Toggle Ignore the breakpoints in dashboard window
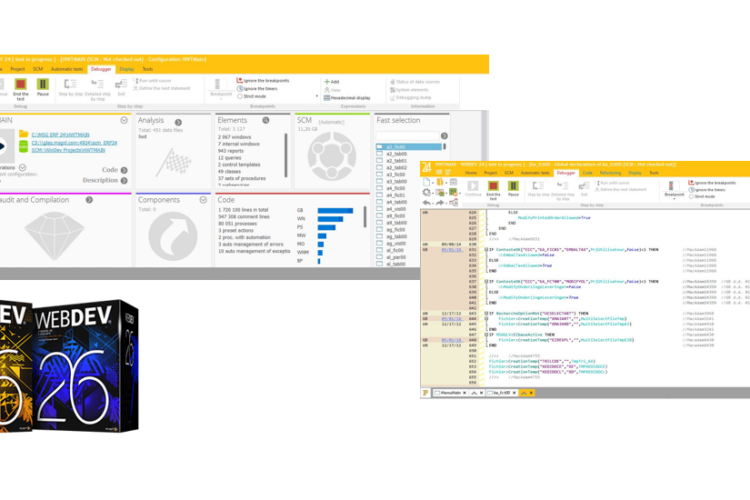Screen dimensions: 750x500 pos(263,81)
